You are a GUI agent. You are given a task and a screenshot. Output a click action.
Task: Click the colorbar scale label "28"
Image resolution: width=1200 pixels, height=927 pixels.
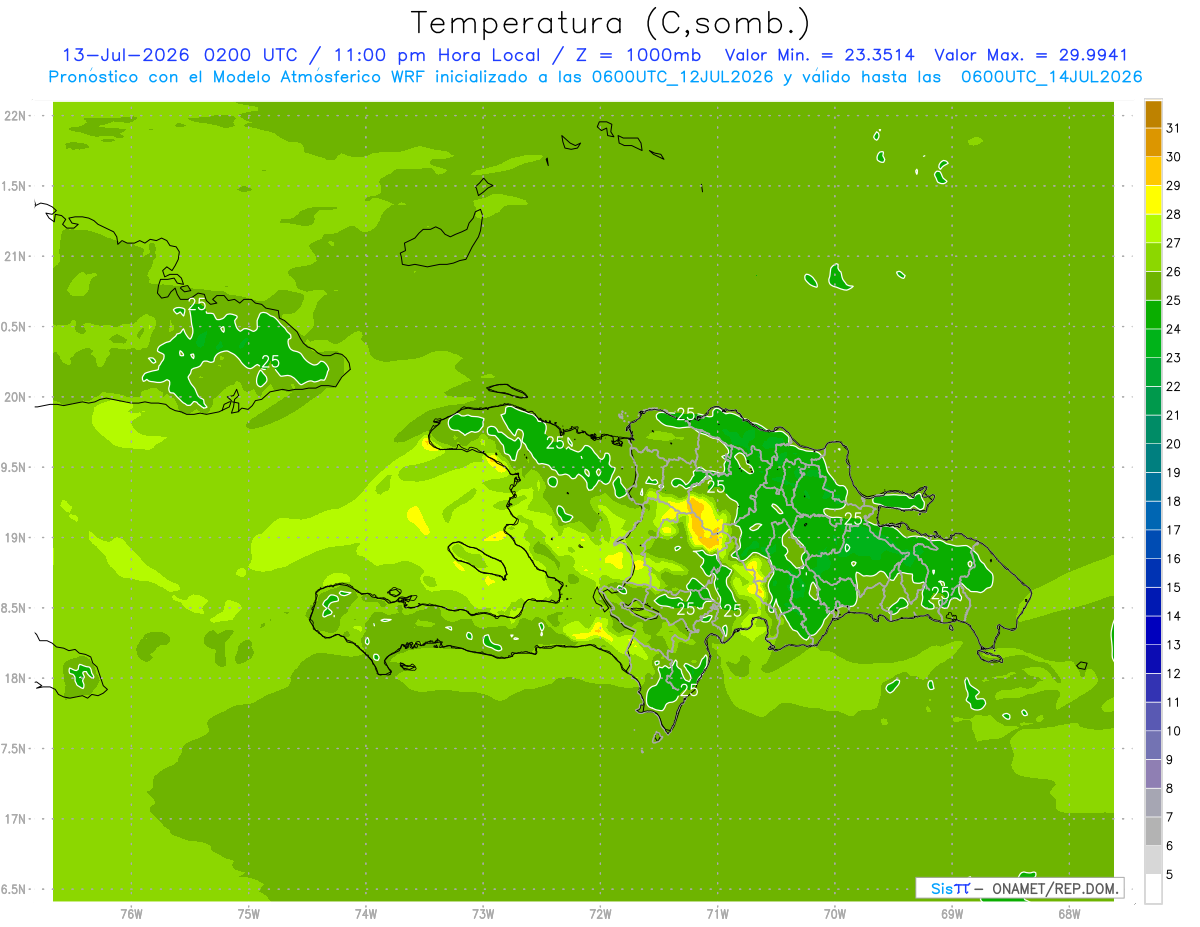click(x=1173, y=214)
